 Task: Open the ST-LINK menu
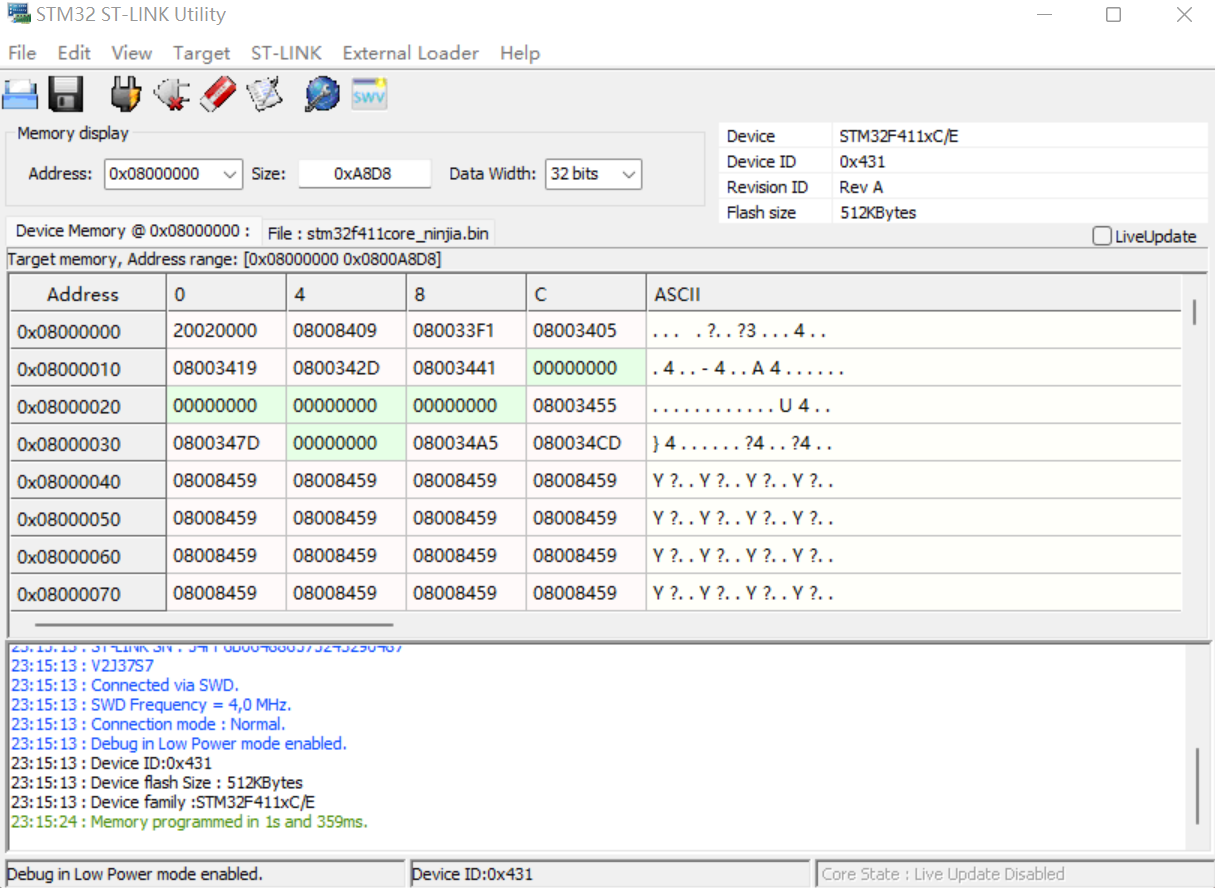point(286,53)
